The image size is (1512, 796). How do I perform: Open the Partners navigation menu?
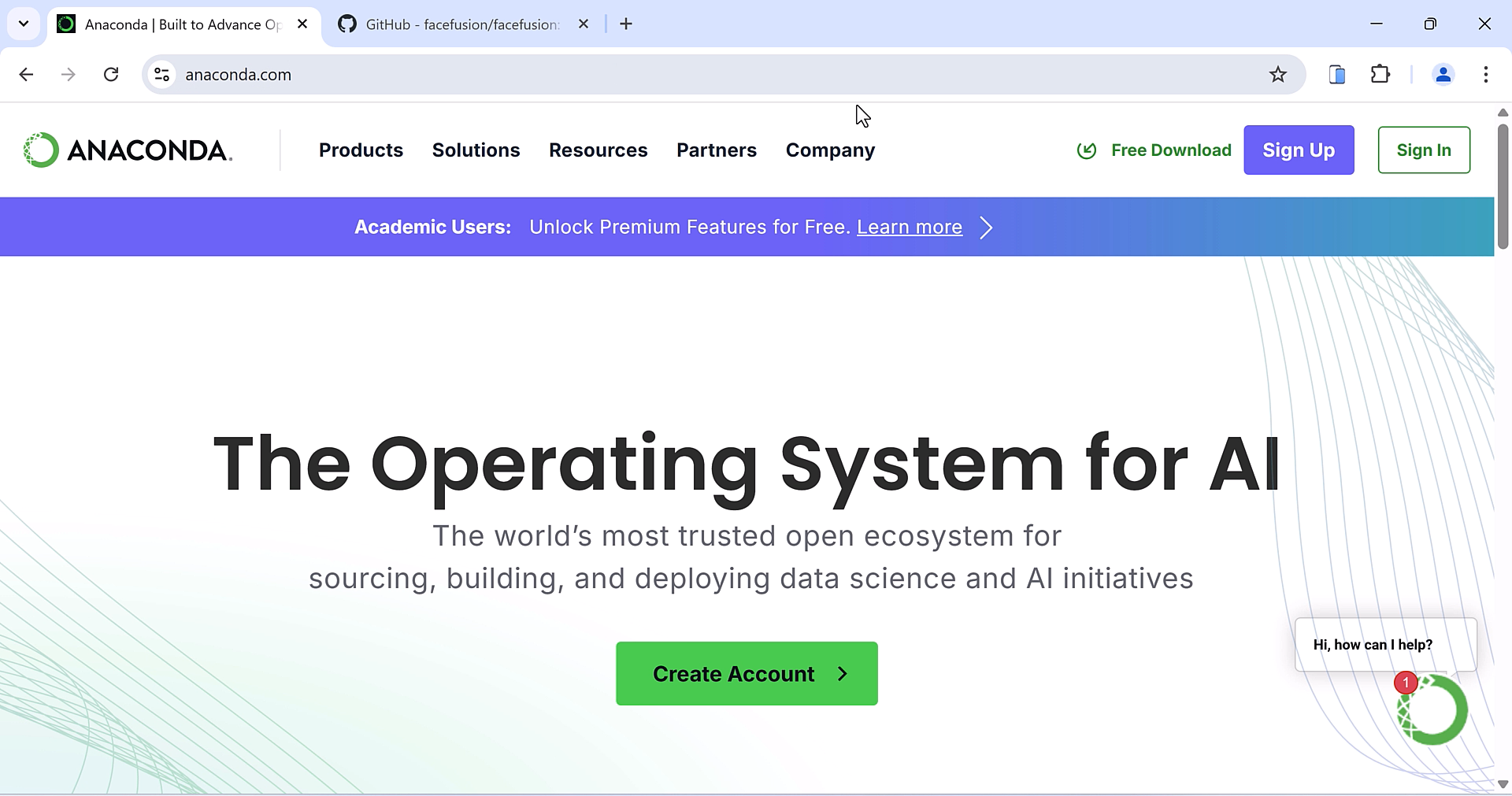click(x=716, y=150)
